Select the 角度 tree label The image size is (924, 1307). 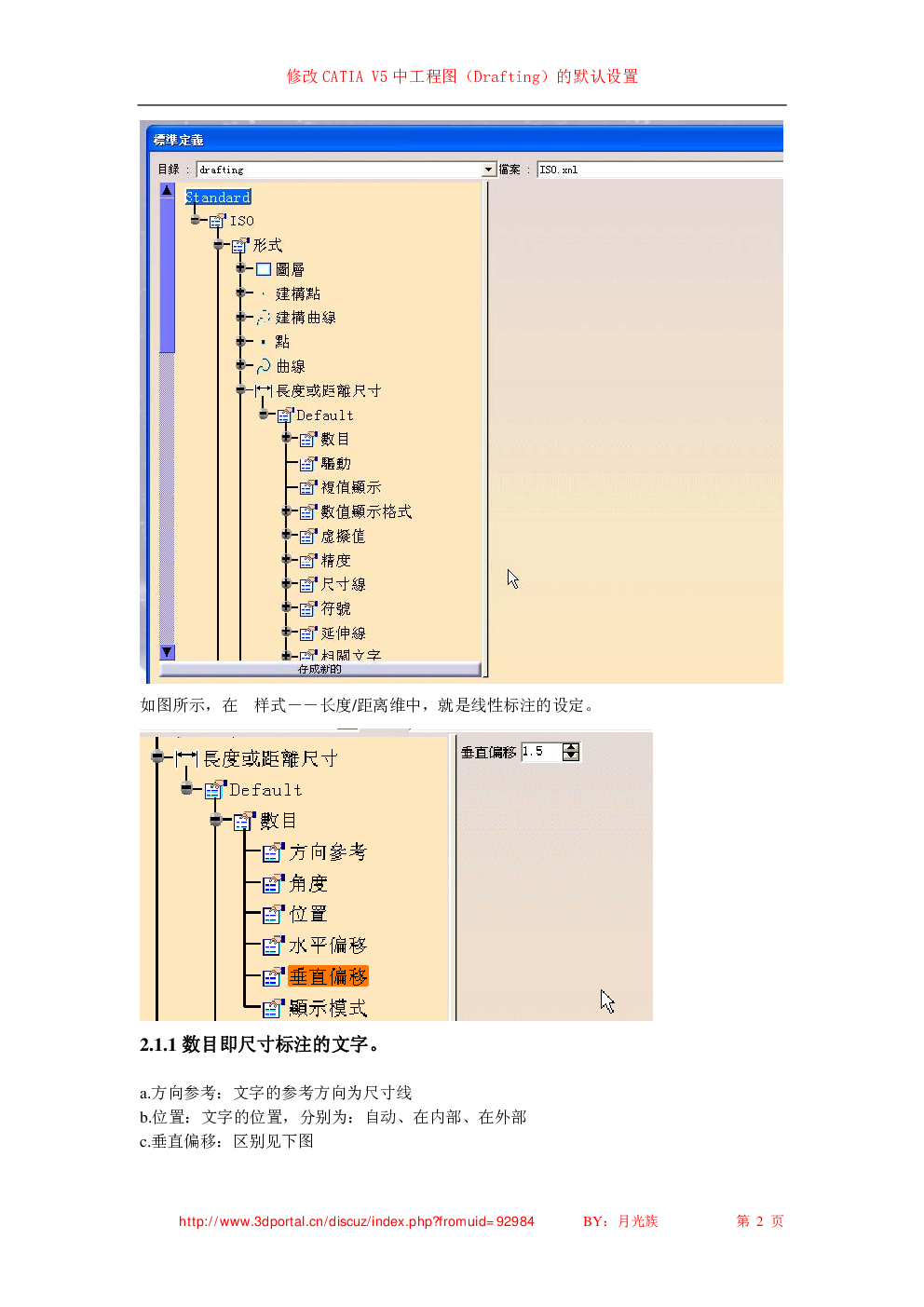point(308,883)
